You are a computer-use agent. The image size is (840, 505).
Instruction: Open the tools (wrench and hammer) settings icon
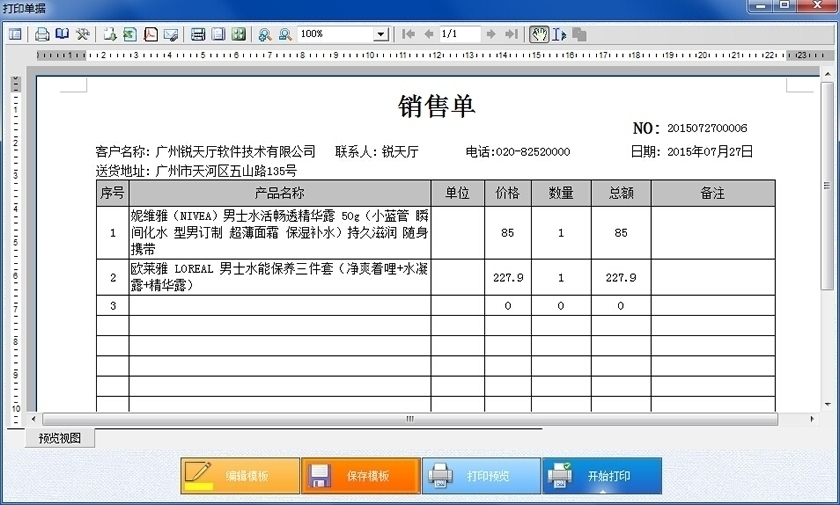(x=83, y=34)
